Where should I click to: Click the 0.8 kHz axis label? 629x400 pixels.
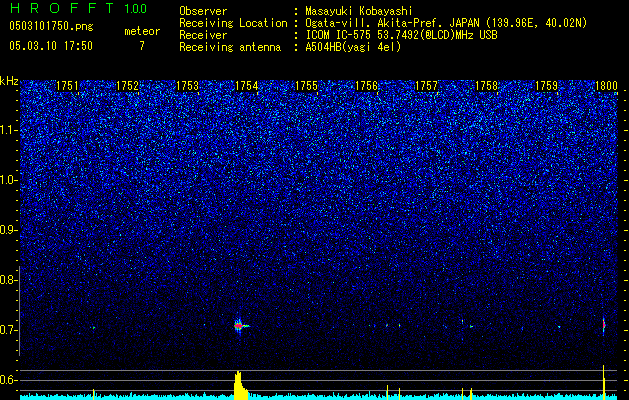(9, 280)
